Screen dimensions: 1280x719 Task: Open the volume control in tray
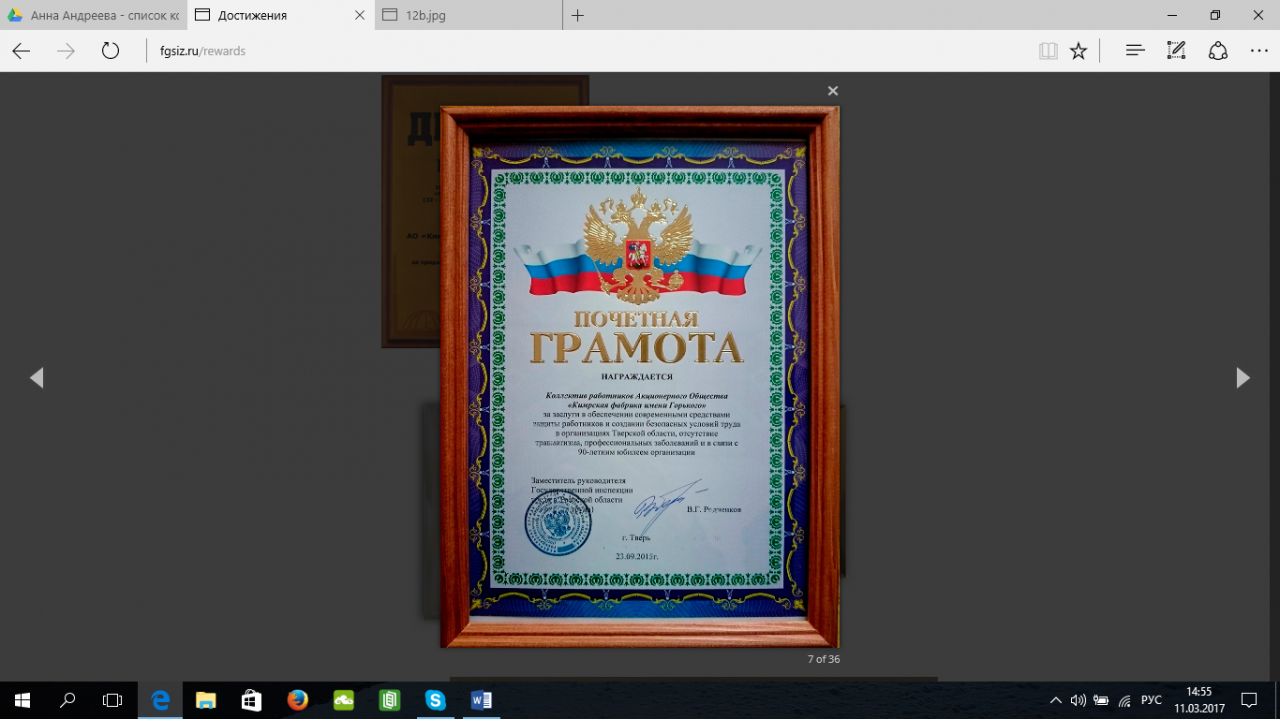tap(1078, 700)
